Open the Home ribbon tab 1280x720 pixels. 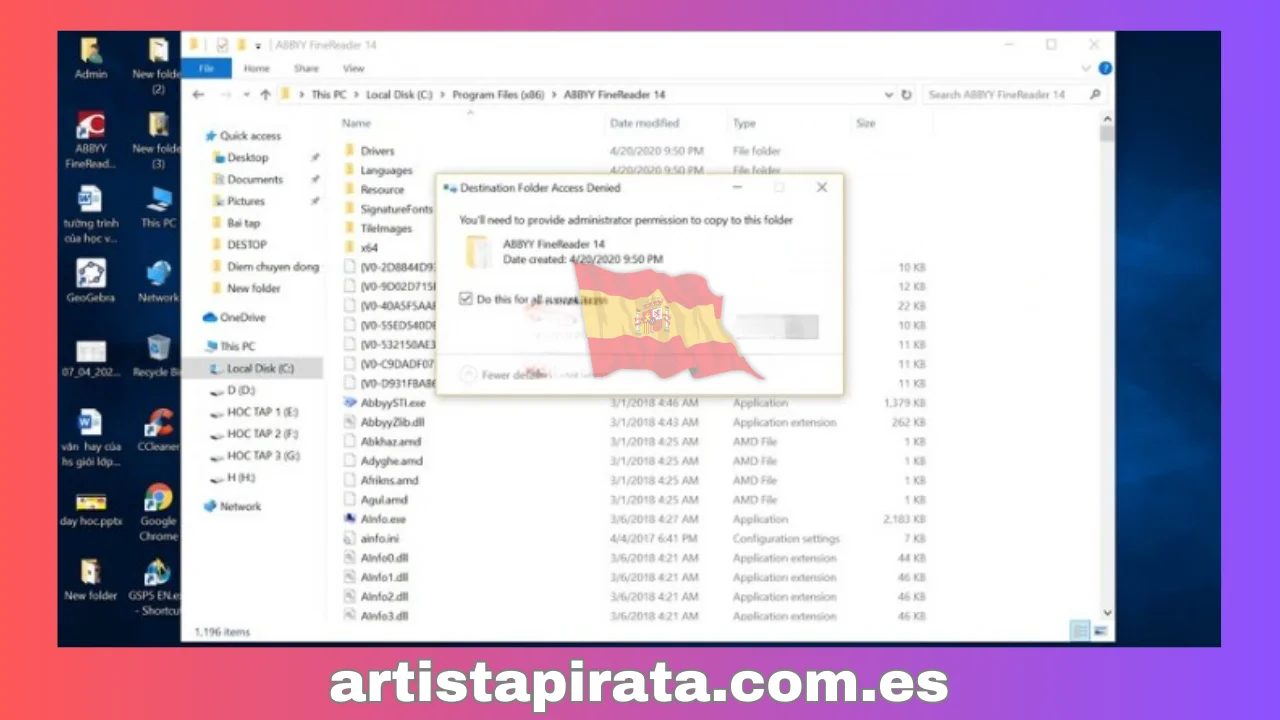[x=257, y=69]
